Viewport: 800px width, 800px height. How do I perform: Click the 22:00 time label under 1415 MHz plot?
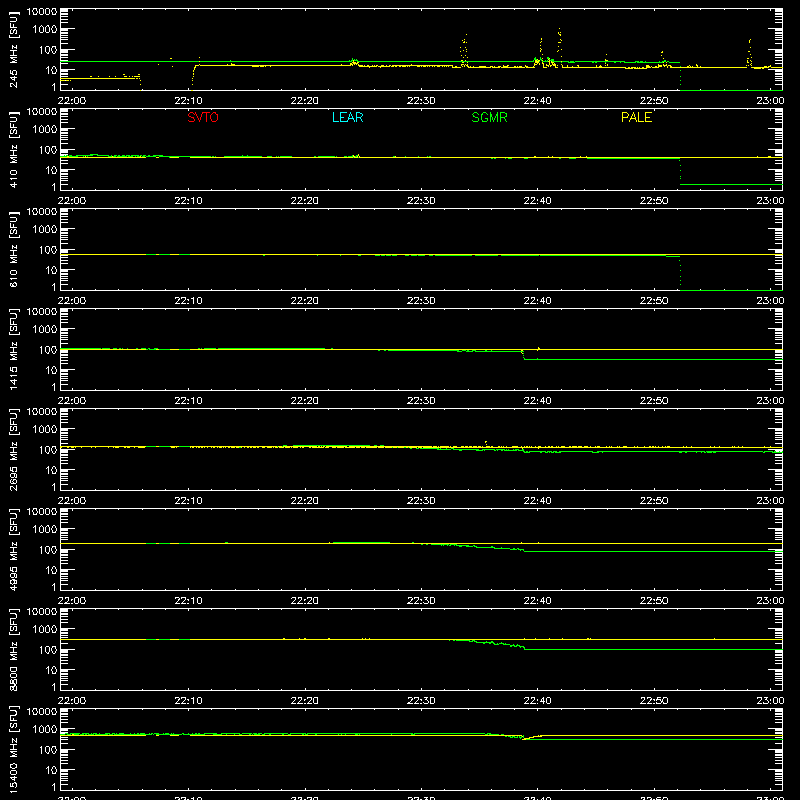pos(71,401)
